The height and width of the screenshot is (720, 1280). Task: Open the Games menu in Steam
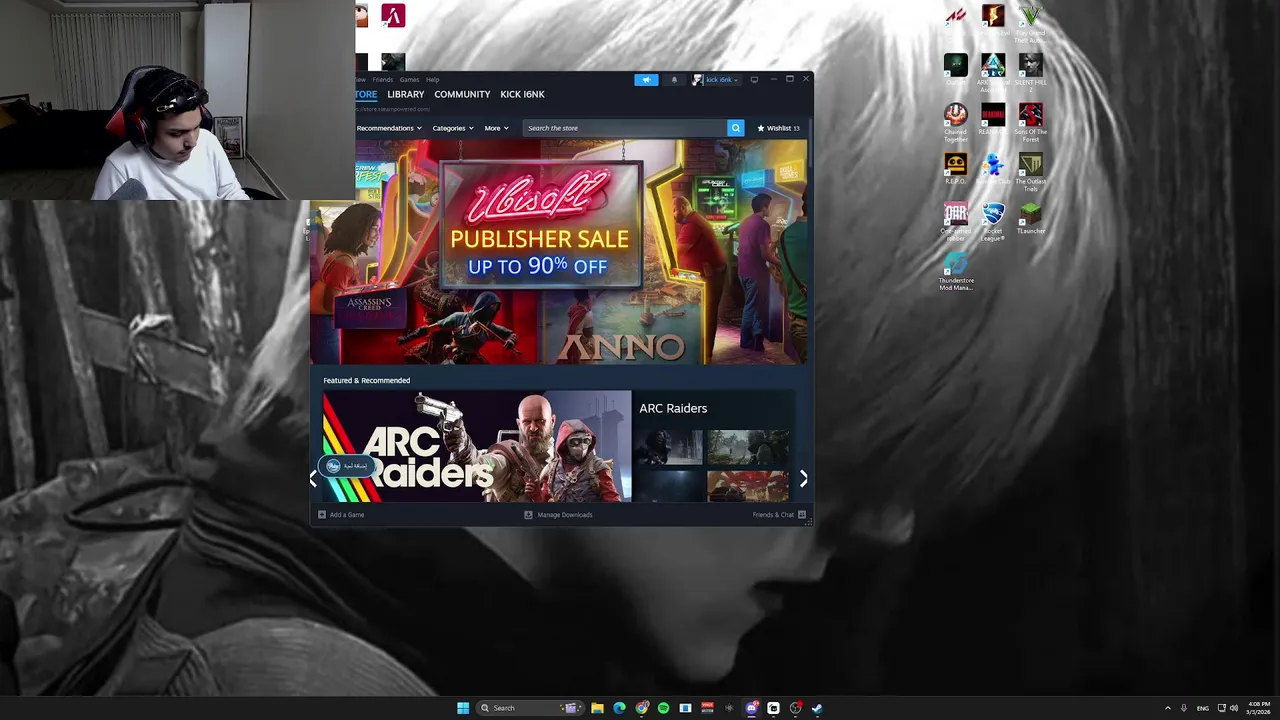pos(409,80)
